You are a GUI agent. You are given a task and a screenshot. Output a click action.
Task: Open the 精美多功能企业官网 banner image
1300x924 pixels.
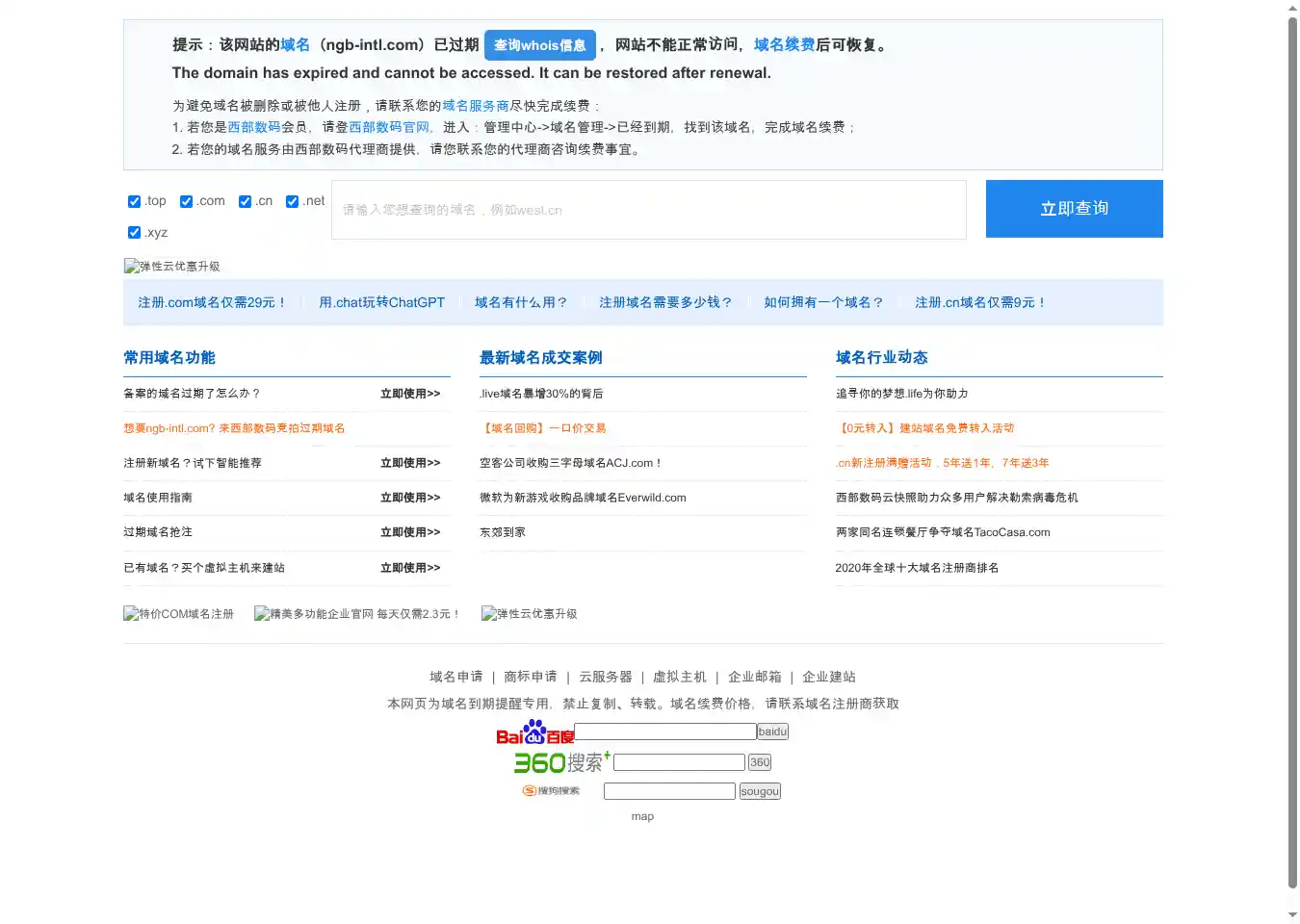tap(357, 614)
